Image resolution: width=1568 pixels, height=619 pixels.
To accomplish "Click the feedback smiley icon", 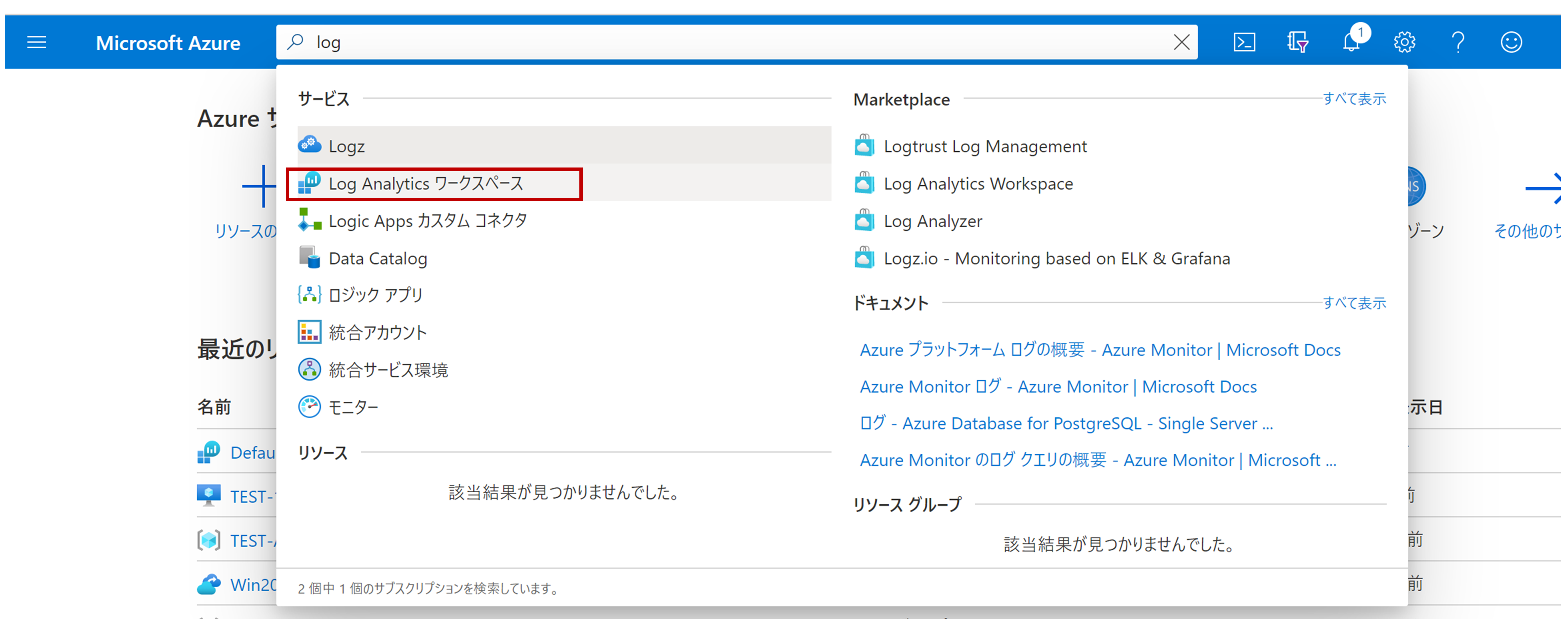I will [1511, 42].
